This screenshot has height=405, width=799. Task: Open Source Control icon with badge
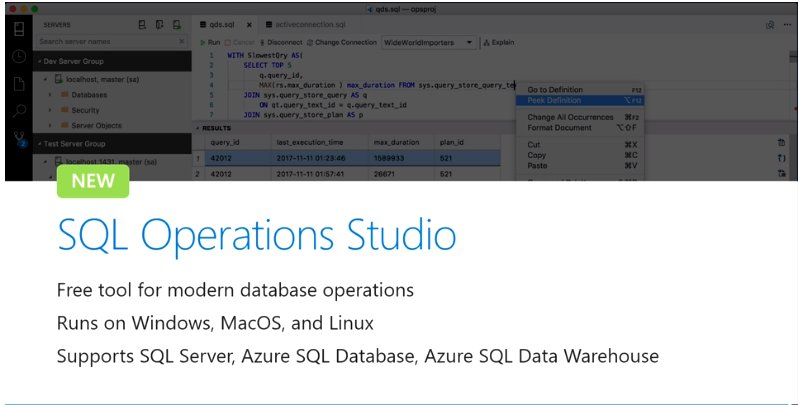coord(19,139)
